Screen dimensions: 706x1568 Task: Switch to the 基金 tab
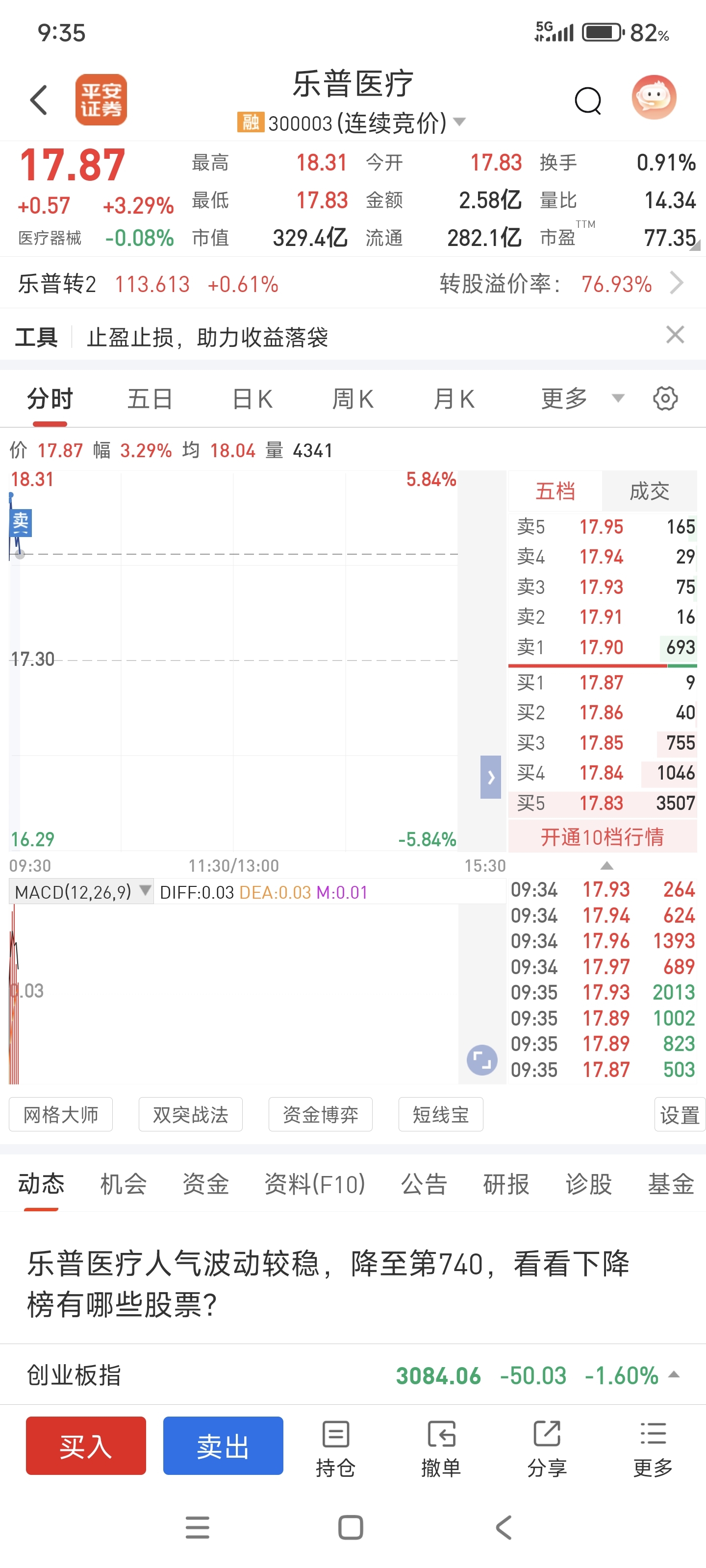671,1184
